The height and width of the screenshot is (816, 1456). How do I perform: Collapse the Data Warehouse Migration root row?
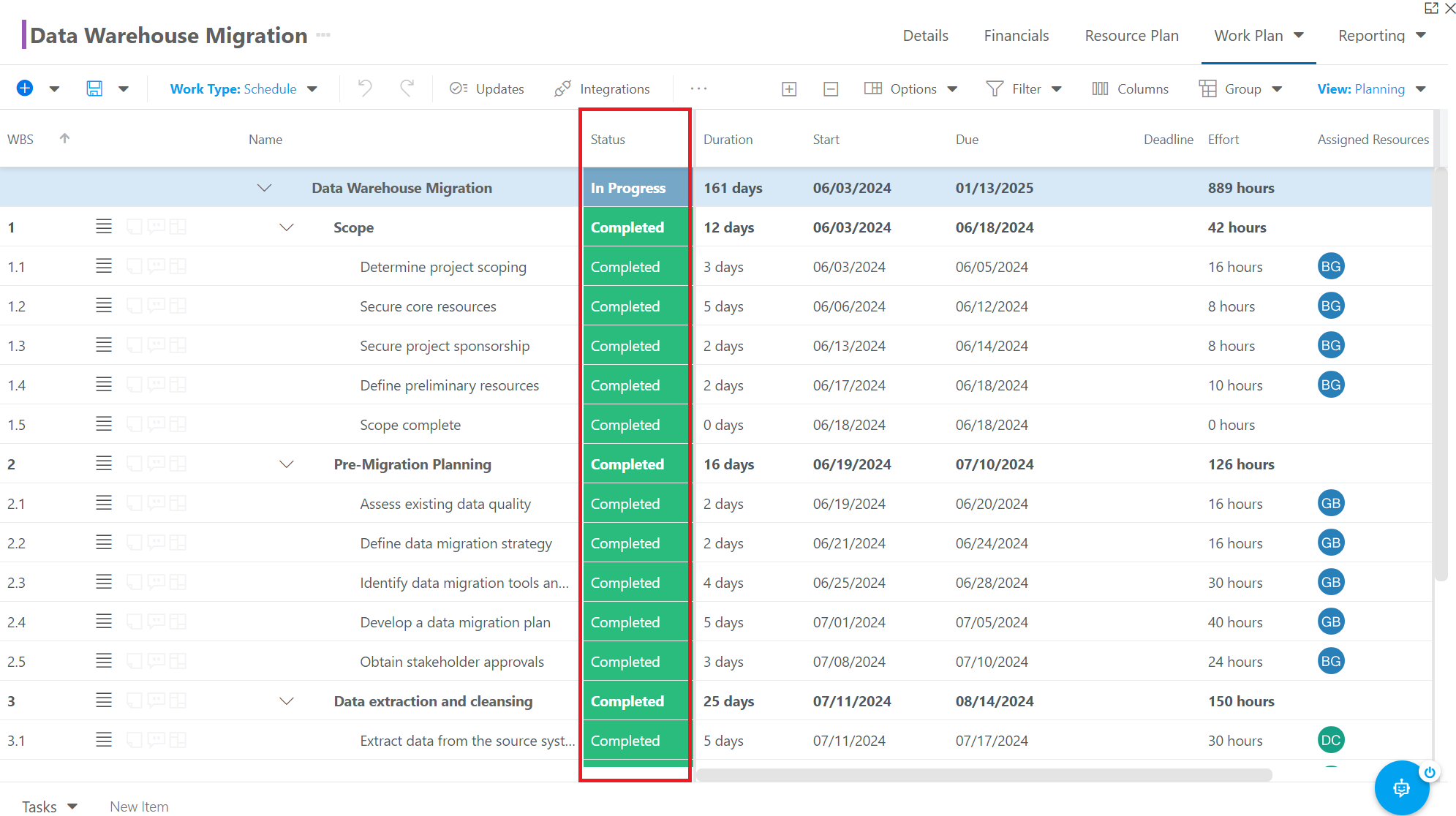click(x=265, y=188)
